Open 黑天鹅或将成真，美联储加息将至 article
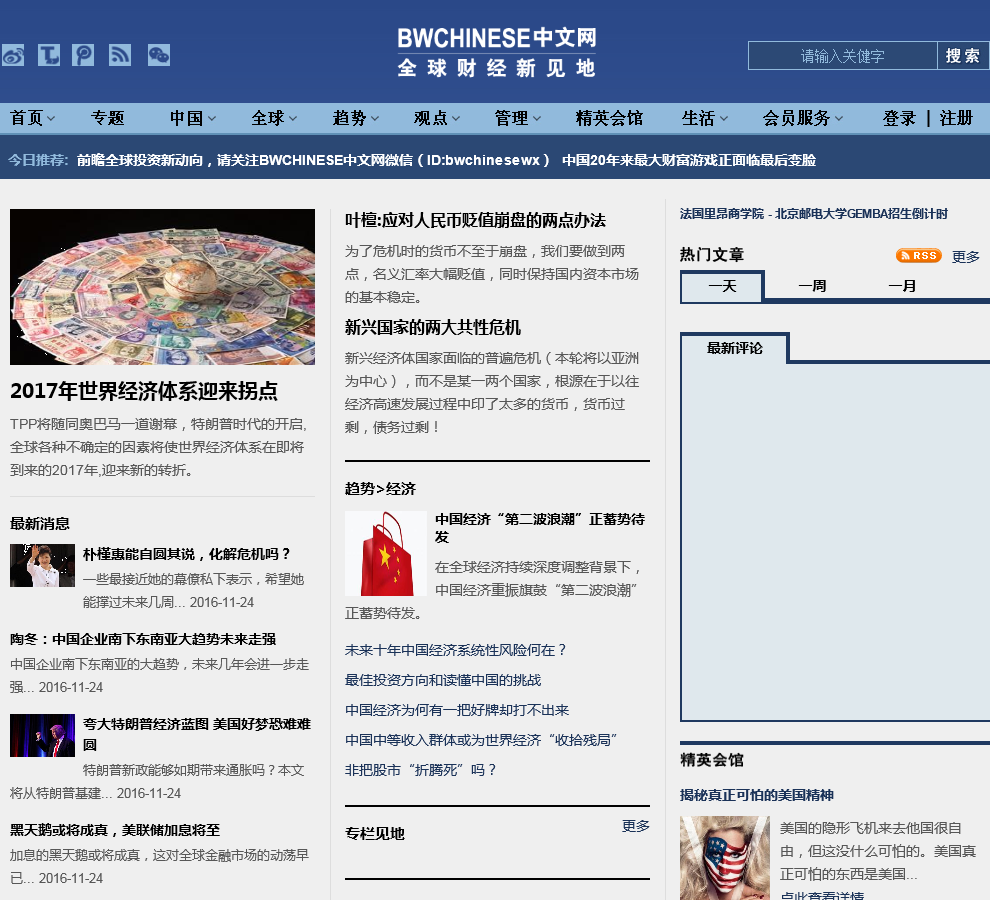Viewport: 990px width, 900px height. [115, 830]
